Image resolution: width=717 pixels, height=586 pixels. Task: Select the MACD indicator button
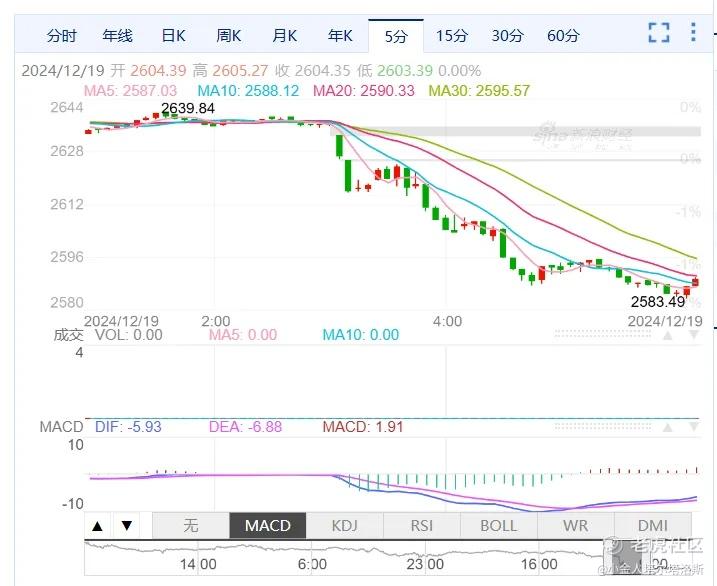[x=268, y=526]
